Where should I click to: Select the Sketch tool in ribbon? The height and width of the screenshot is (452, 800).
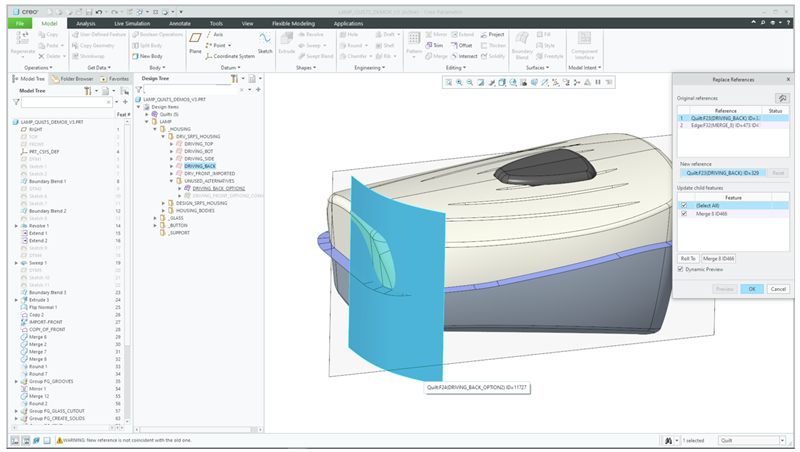pos(265,42)
